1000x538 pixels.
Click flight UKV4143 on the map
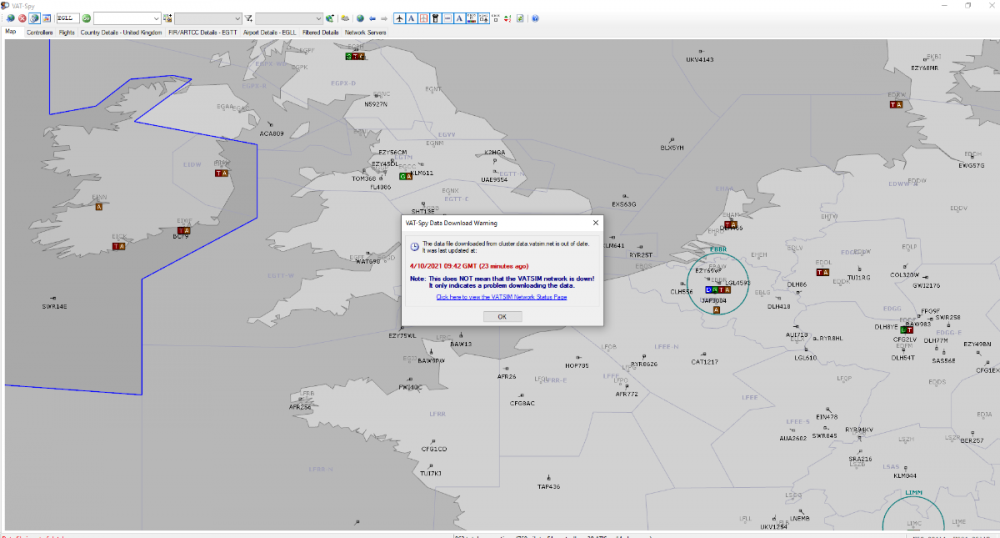700,59
